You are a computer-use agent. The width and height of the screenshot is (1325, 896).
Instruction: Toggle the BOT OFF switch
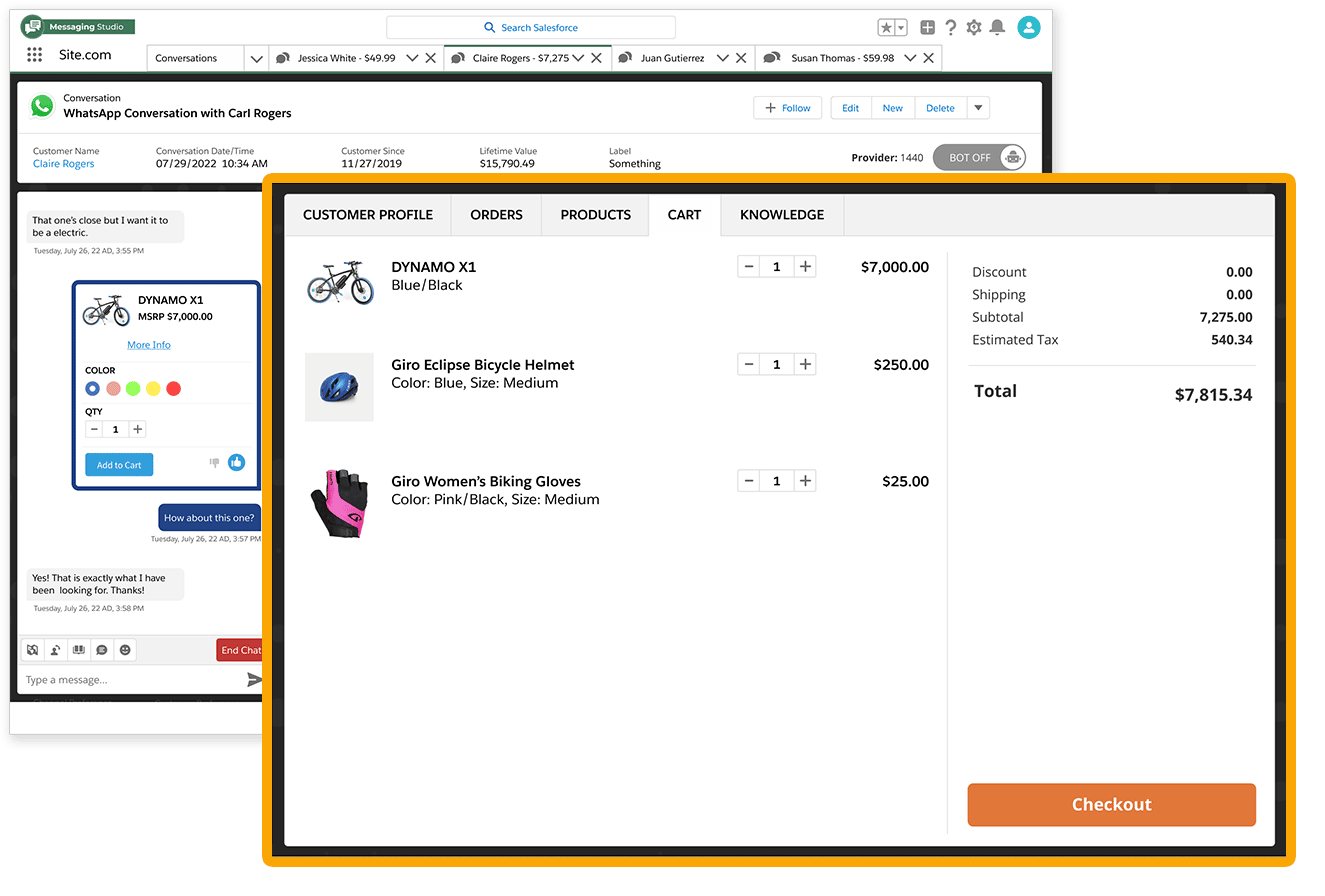[980, 158]
